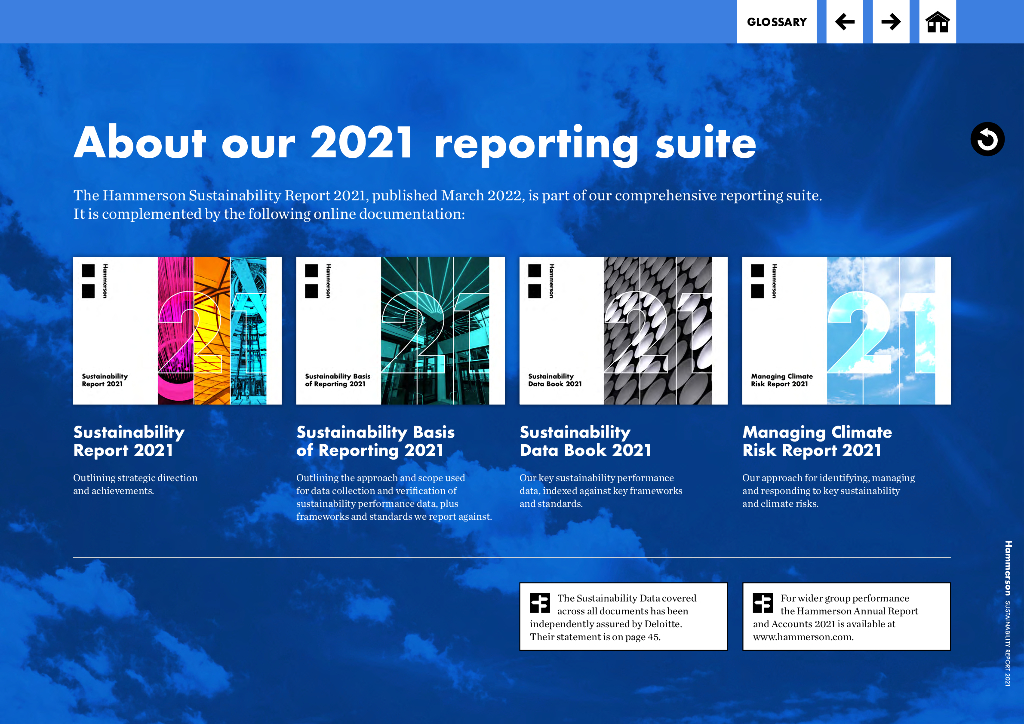This screenshot has width=1024, height=724.
Task: Click the Managing Climate Risk Report 2021 heading
Action: click(x=817, y=441)
